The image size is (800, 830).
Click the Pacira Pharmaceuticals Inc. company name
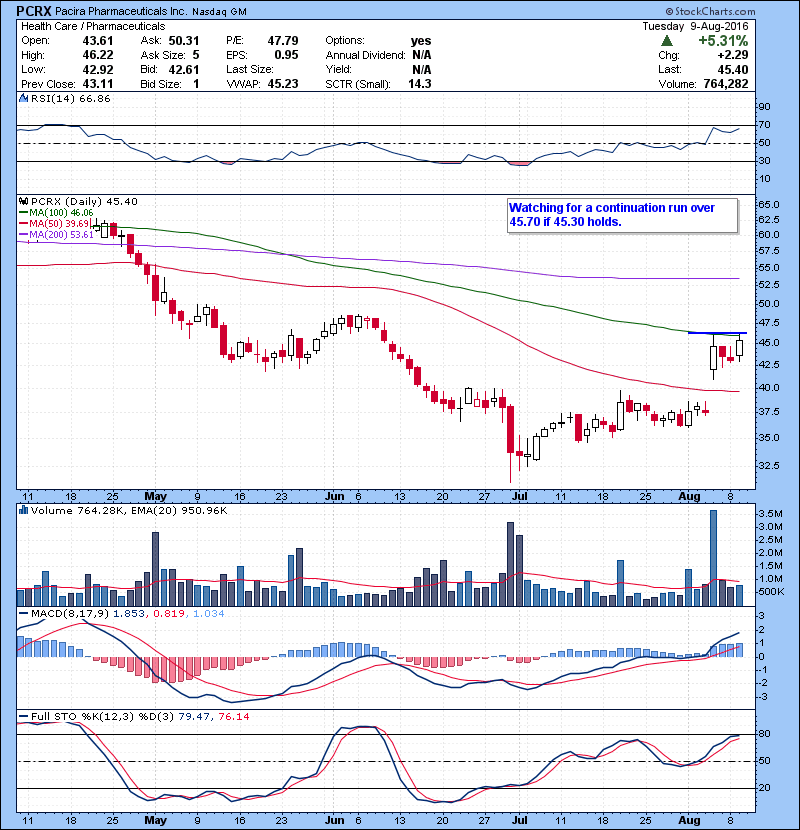click(x=121, y=11)
